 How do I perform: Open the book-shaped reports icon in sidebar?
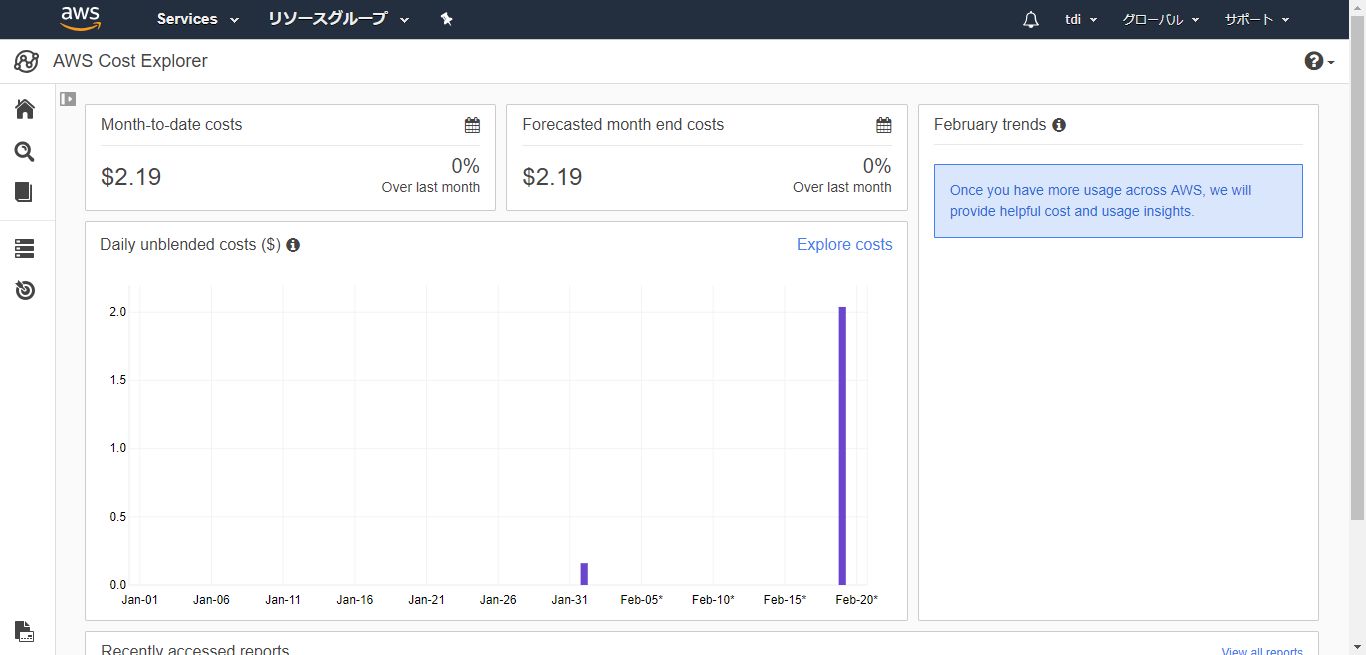pos(25,192)
